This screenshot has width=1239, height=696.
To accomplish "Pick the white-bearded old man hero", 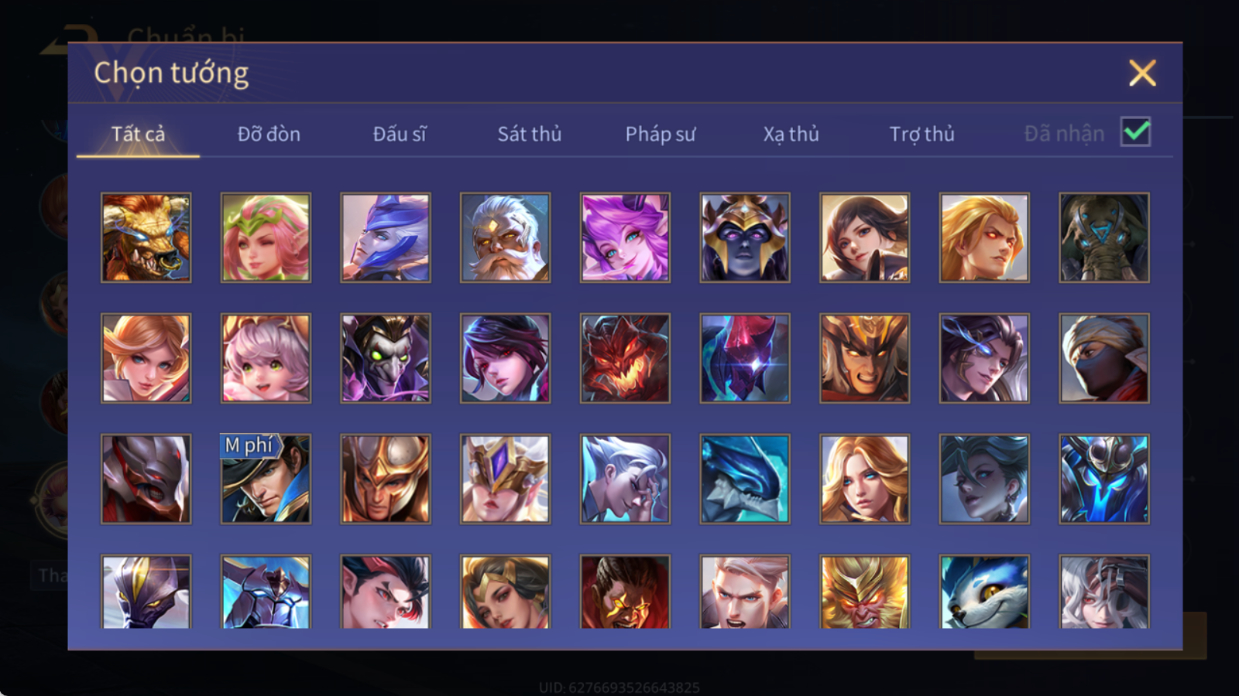I will 505,238.
